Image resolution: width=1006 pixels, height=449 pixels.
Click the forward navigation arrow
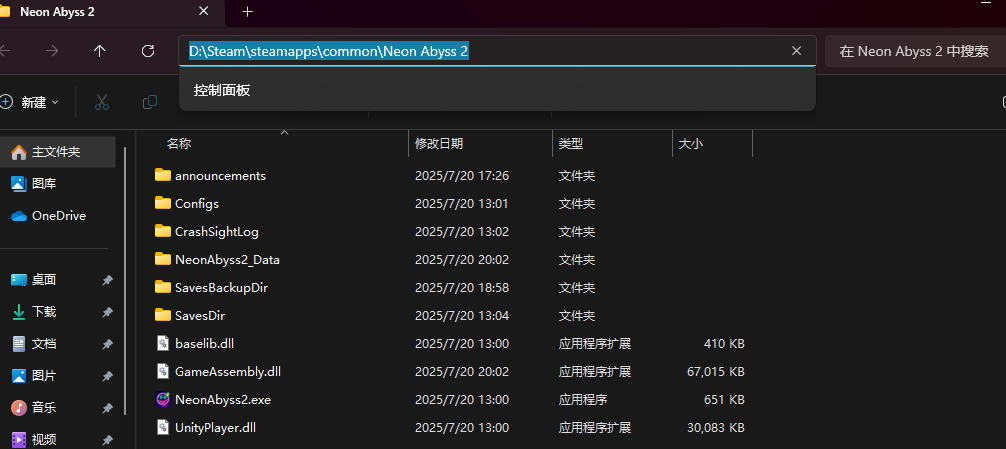pyautogui.click(x=52, y=51)
